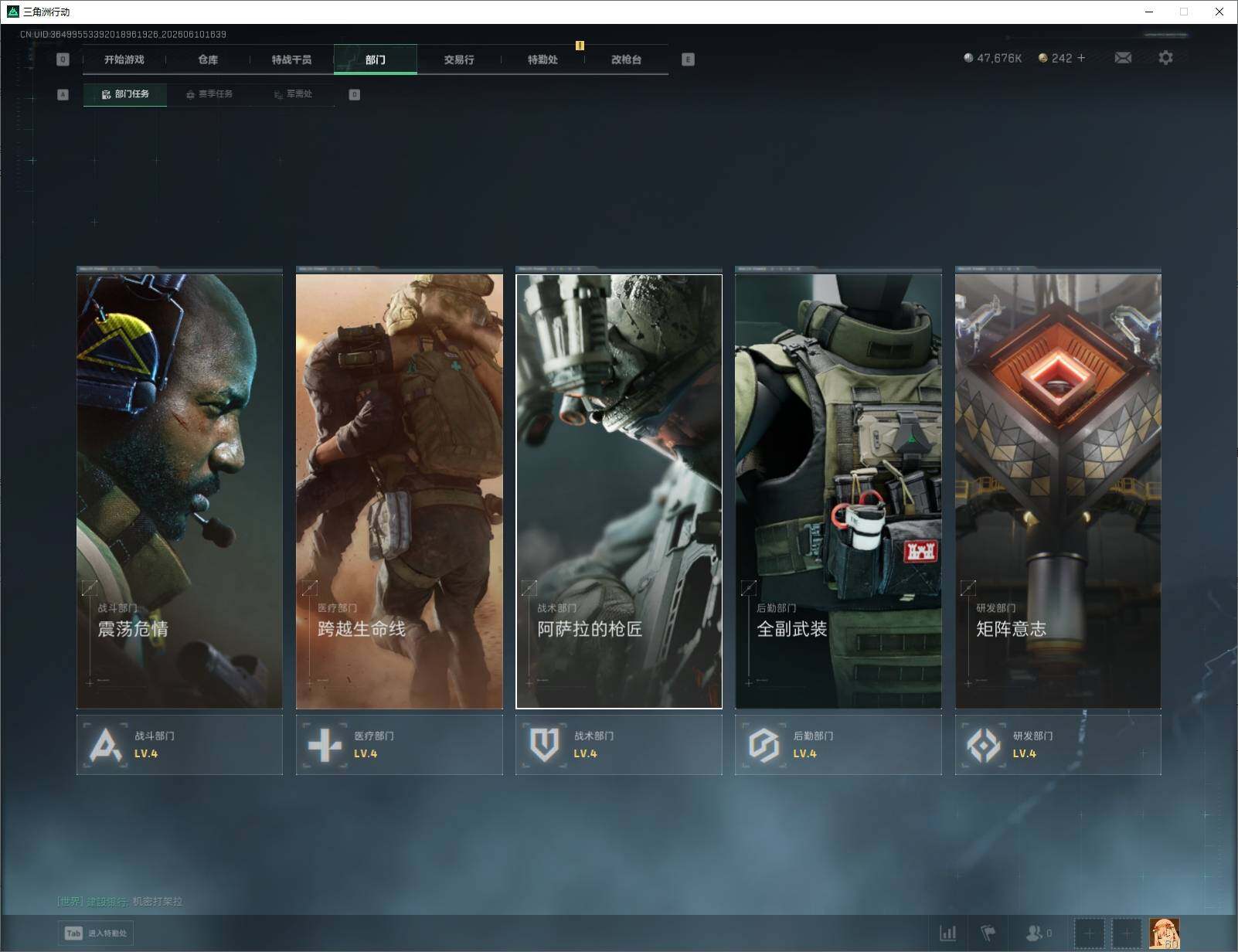Click the yellow notification badge above 特勤处
Viewport: 1238px width, 952px height.
coord(580,45)
